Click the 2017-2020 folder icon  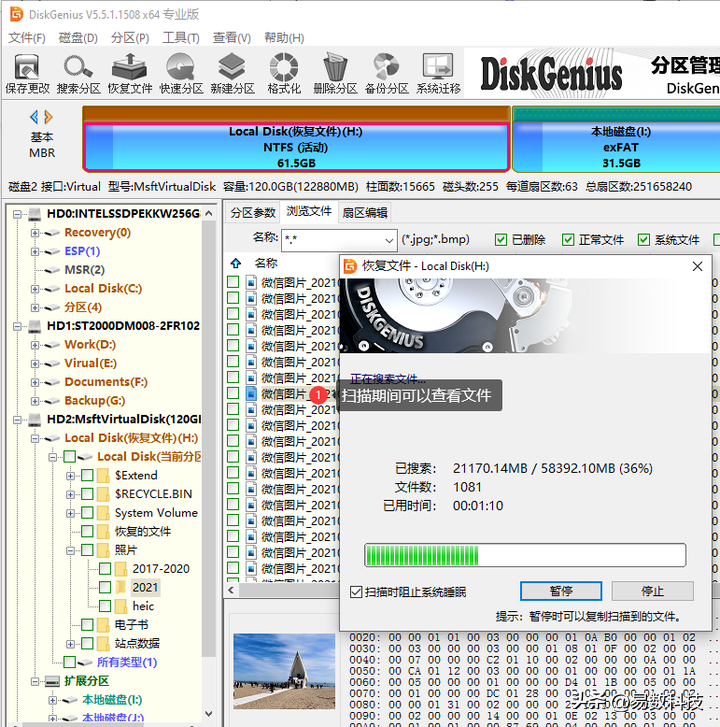(x=121, y=569)
